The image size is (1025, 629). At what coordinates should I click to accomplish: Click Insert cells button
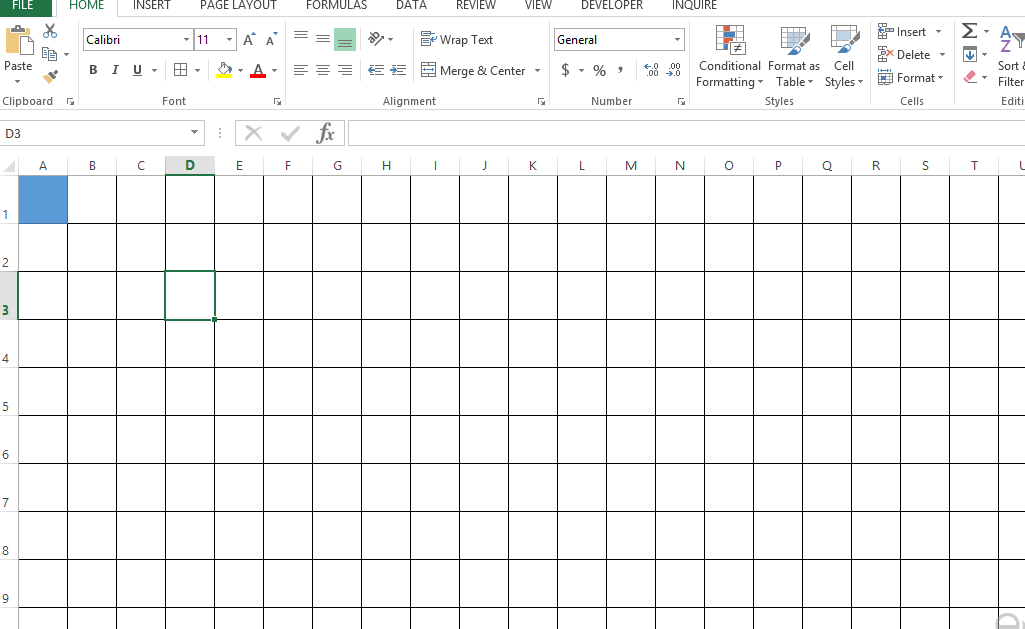point(902,32)
